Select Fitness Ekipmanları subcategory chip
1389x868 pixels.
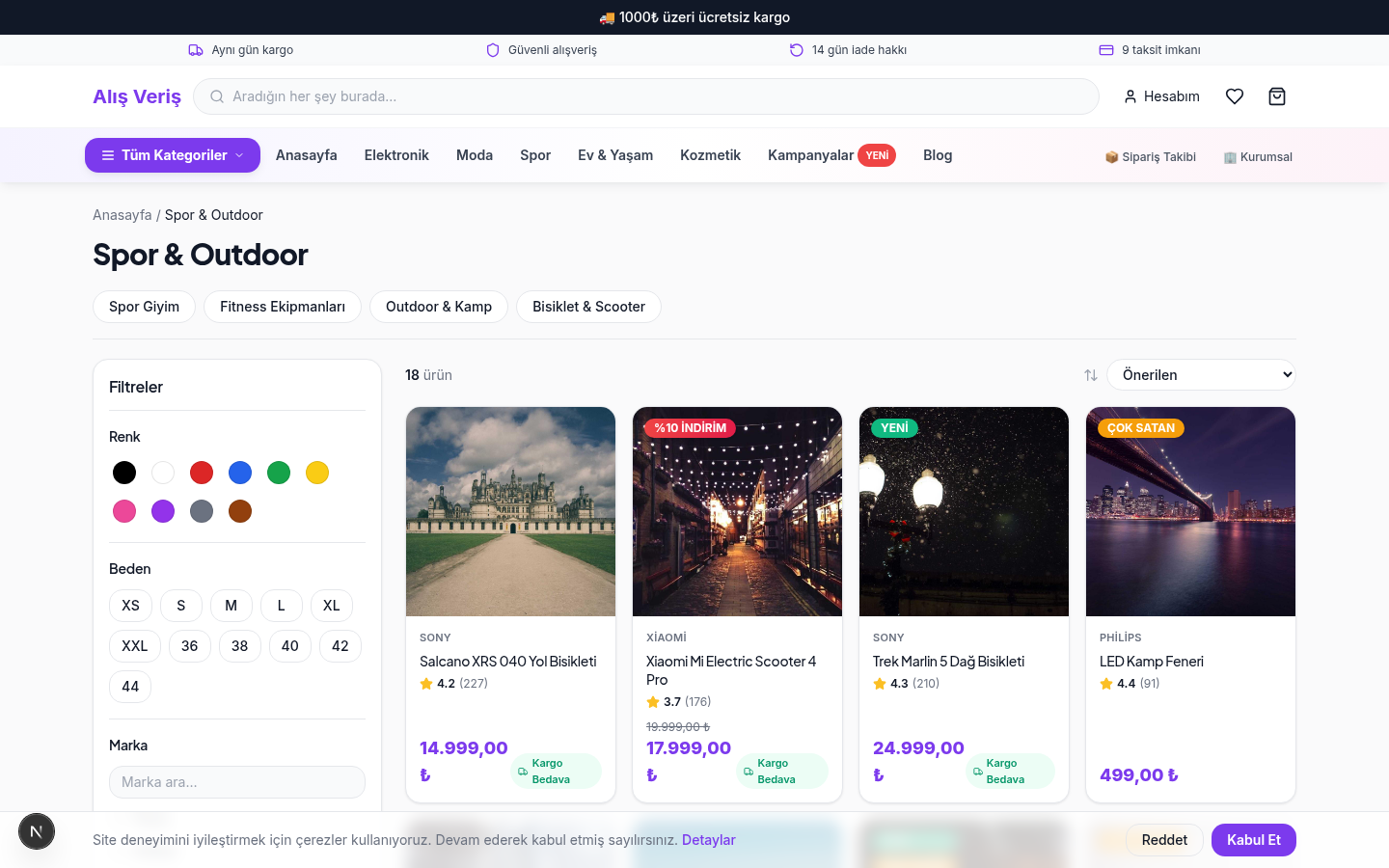pos(283,307)
